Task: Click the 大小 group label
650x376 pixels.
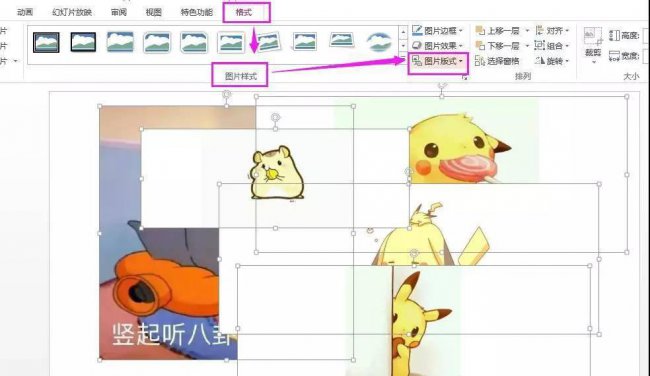Action: coord(631,76)
